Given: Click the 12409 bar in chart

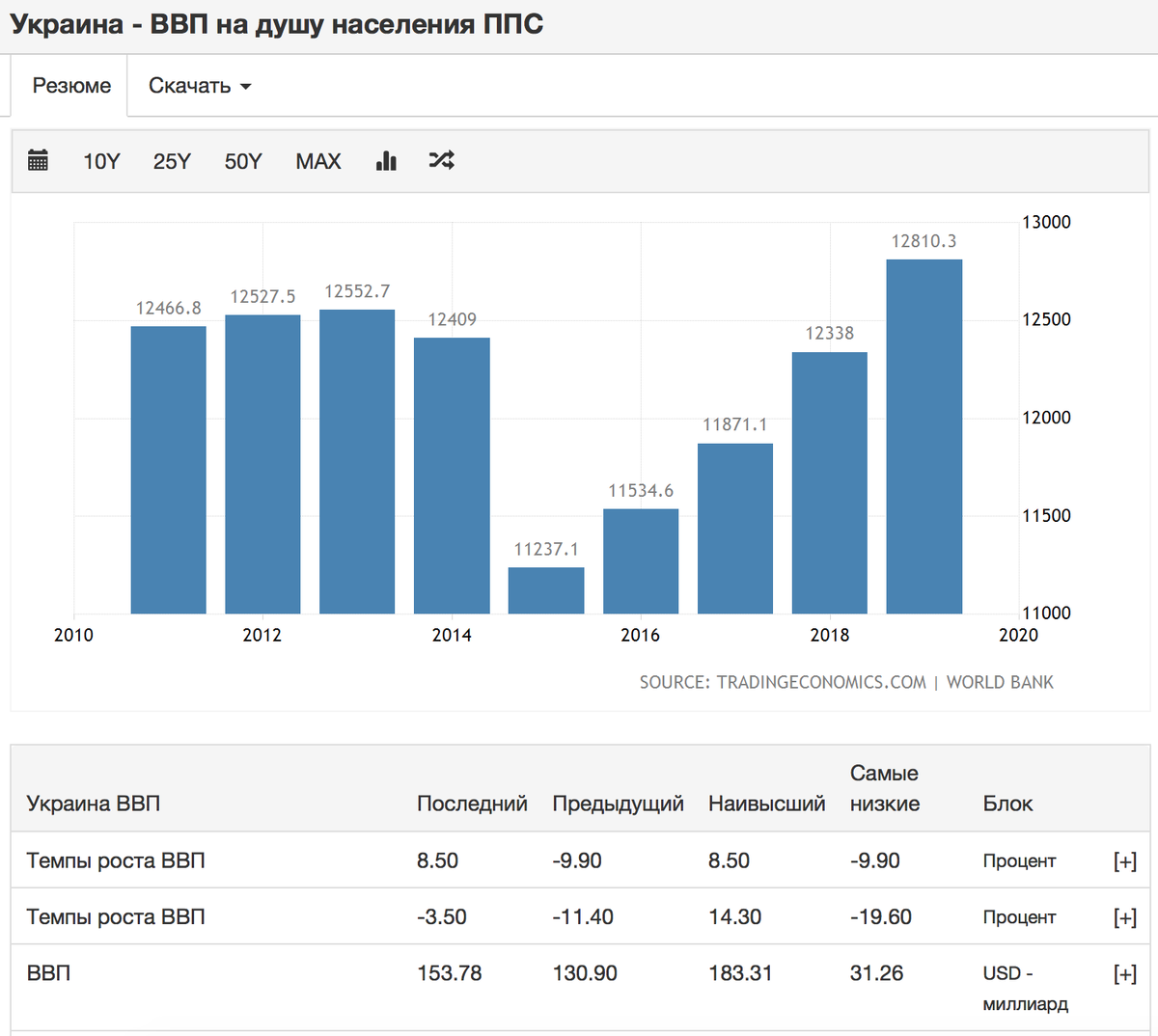Looking at the screenshot, I should (452, 476).
